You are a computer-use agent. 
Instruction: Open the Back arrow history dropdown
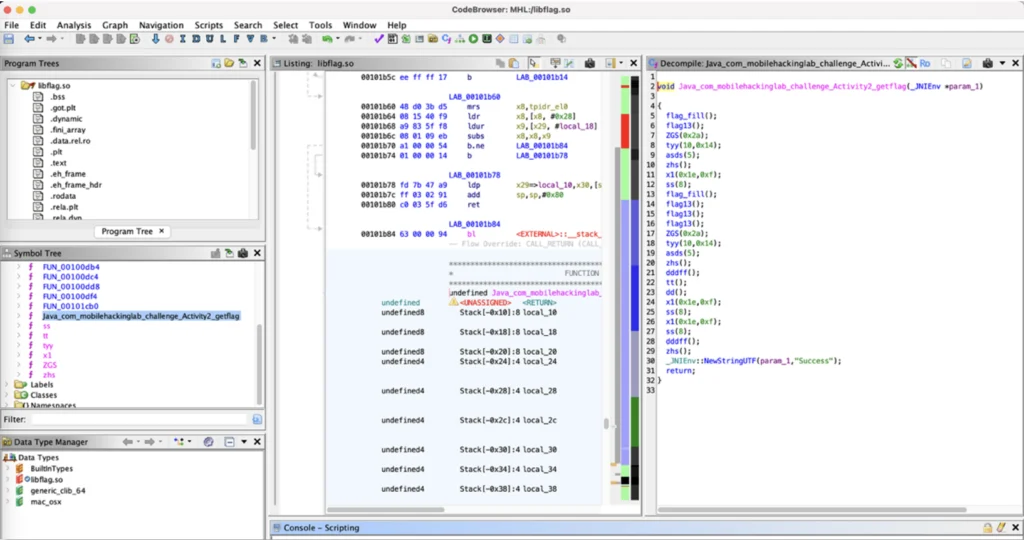[x=39, y=39]
